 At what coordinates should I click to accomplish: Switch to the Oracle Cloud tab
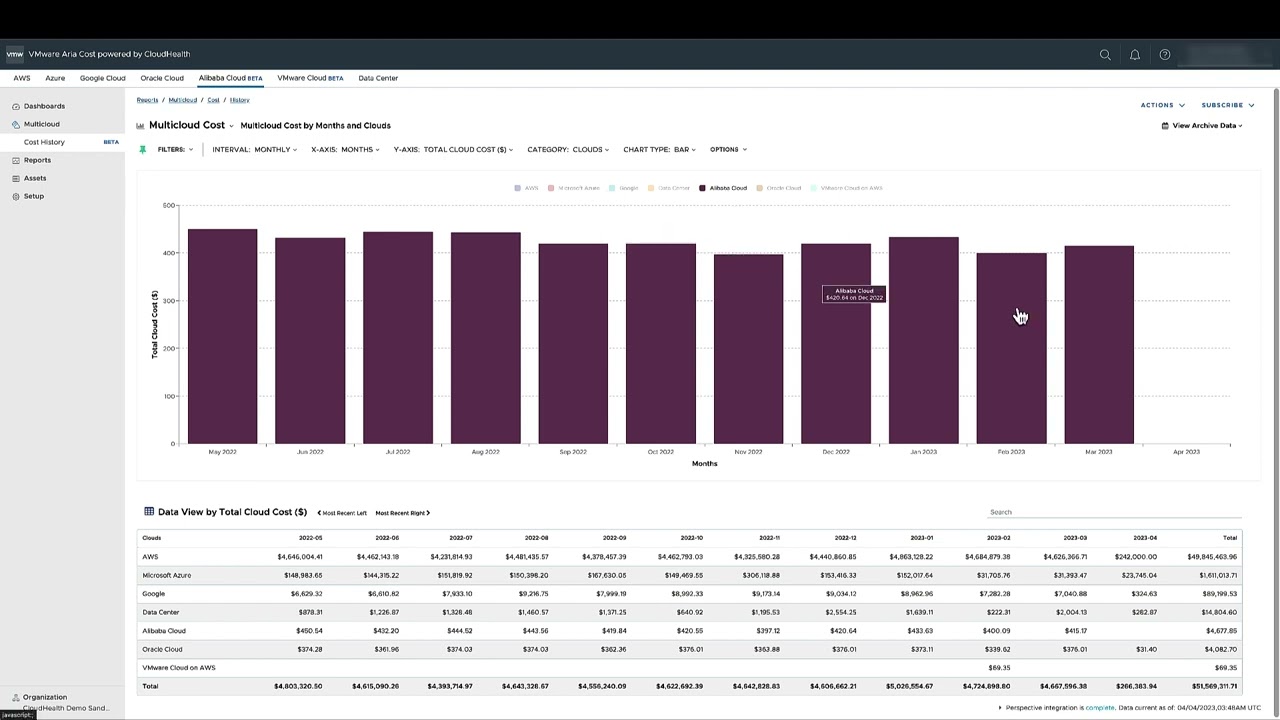(x=162, y=78)
